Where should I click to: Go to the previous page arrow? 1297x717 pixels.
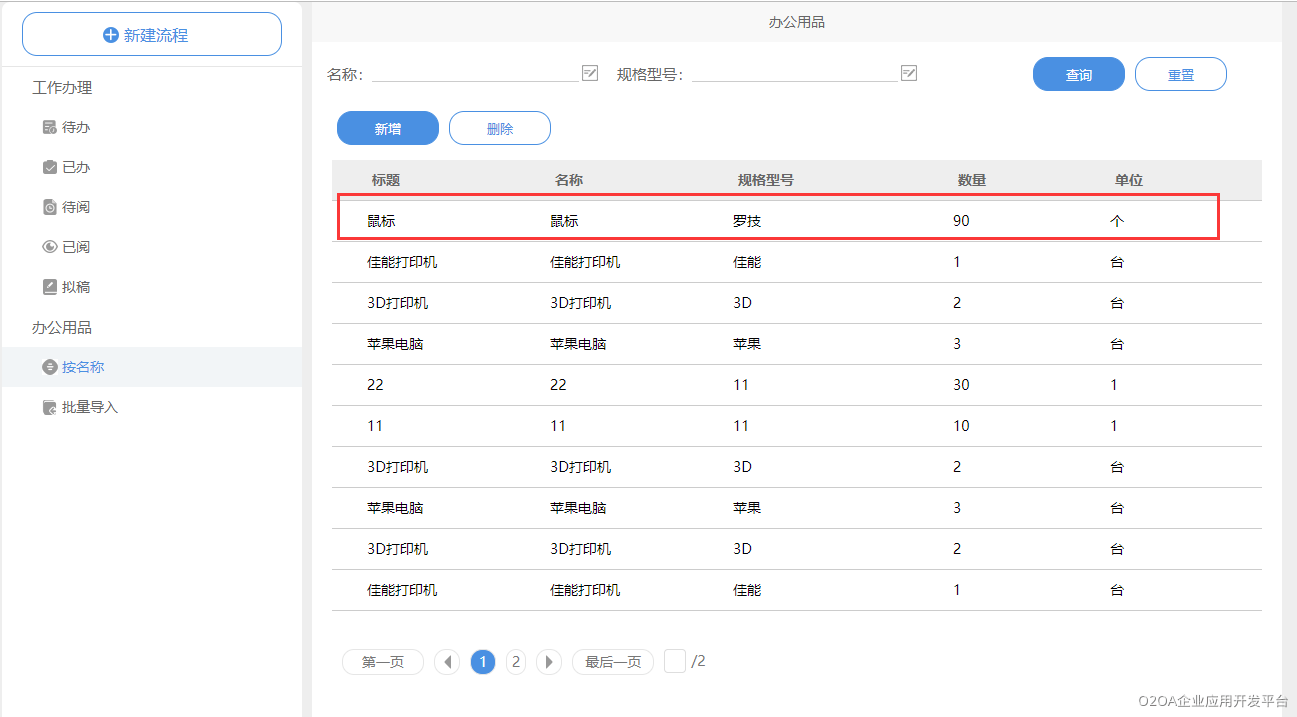pyautogui.click(x=447, y=662)
